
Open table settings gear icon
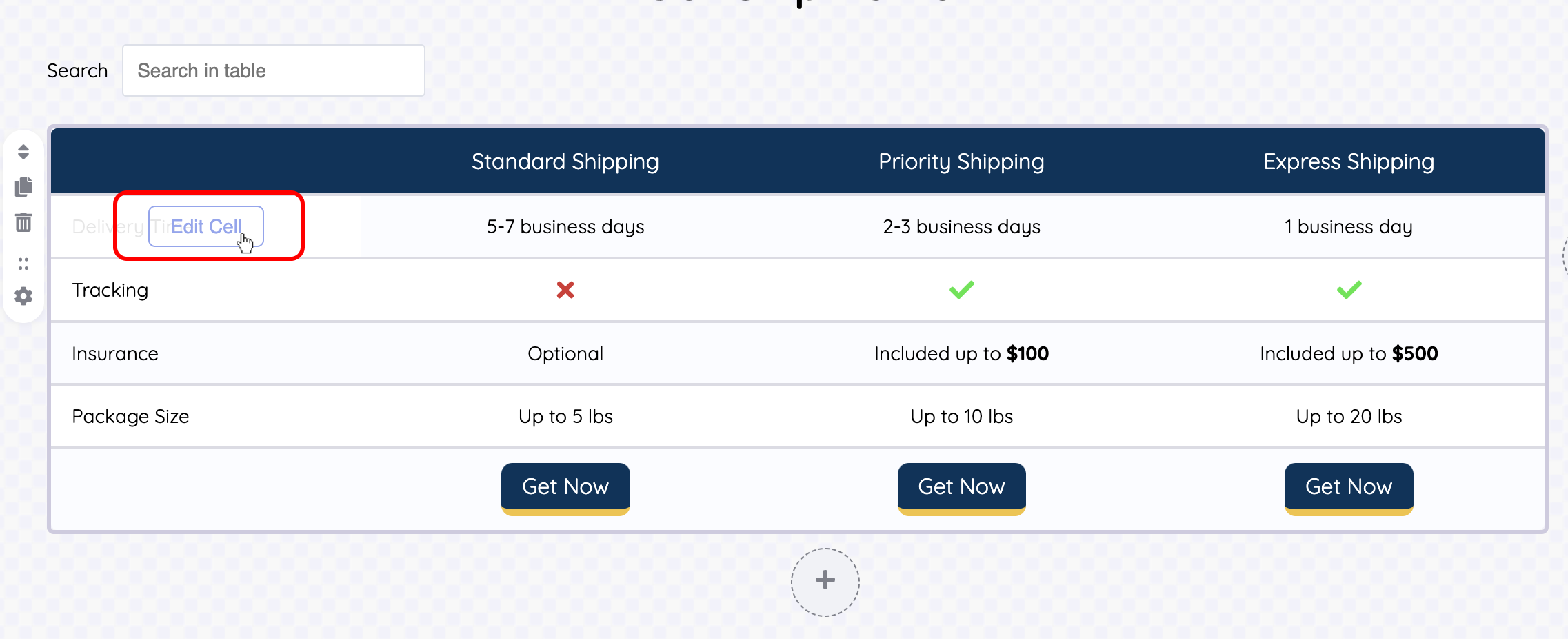[23, 297]
